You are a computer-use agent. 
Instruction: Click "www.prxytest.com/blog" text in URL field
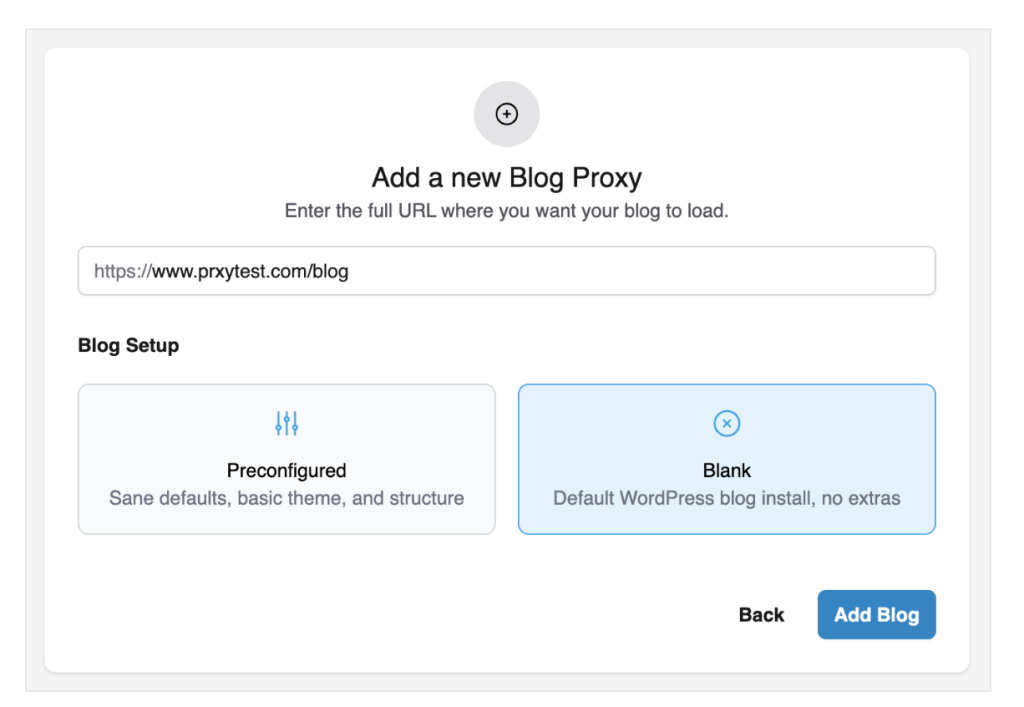pyautogui.click(x=250, y=271)
